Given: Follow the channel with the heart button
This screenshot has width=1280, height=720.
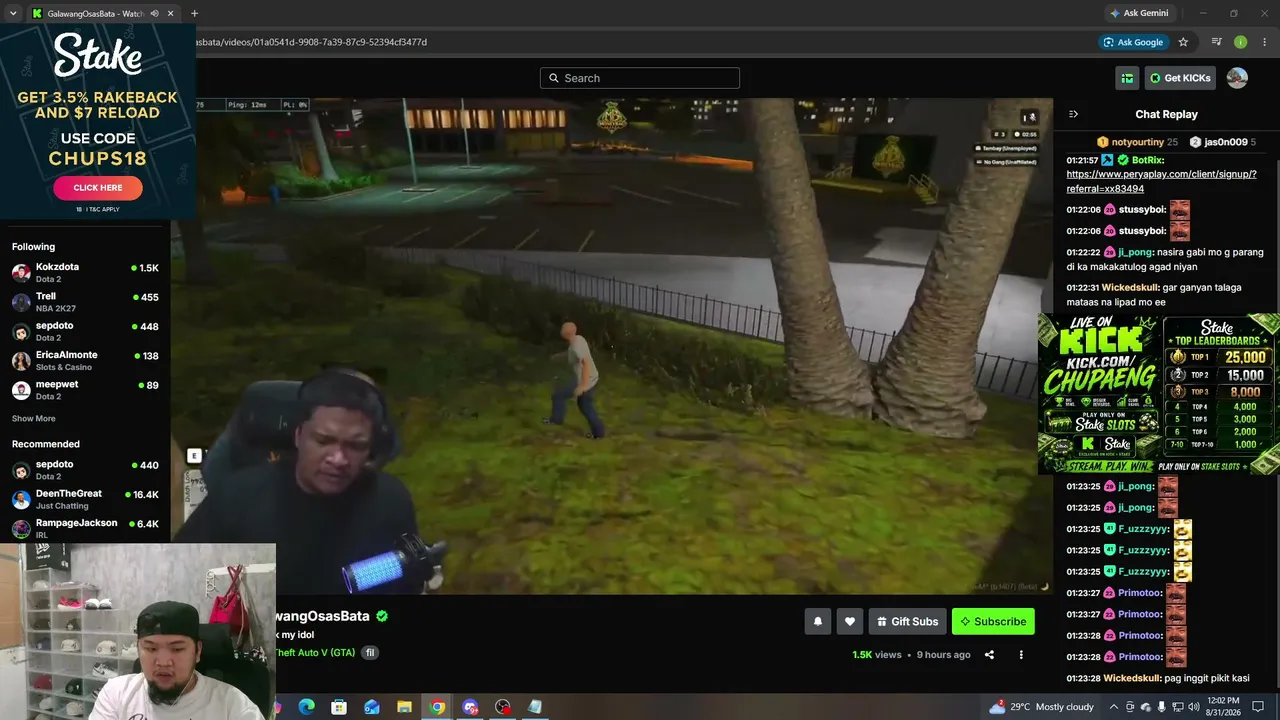Looking at the screenshot, I should pos(850,621).
